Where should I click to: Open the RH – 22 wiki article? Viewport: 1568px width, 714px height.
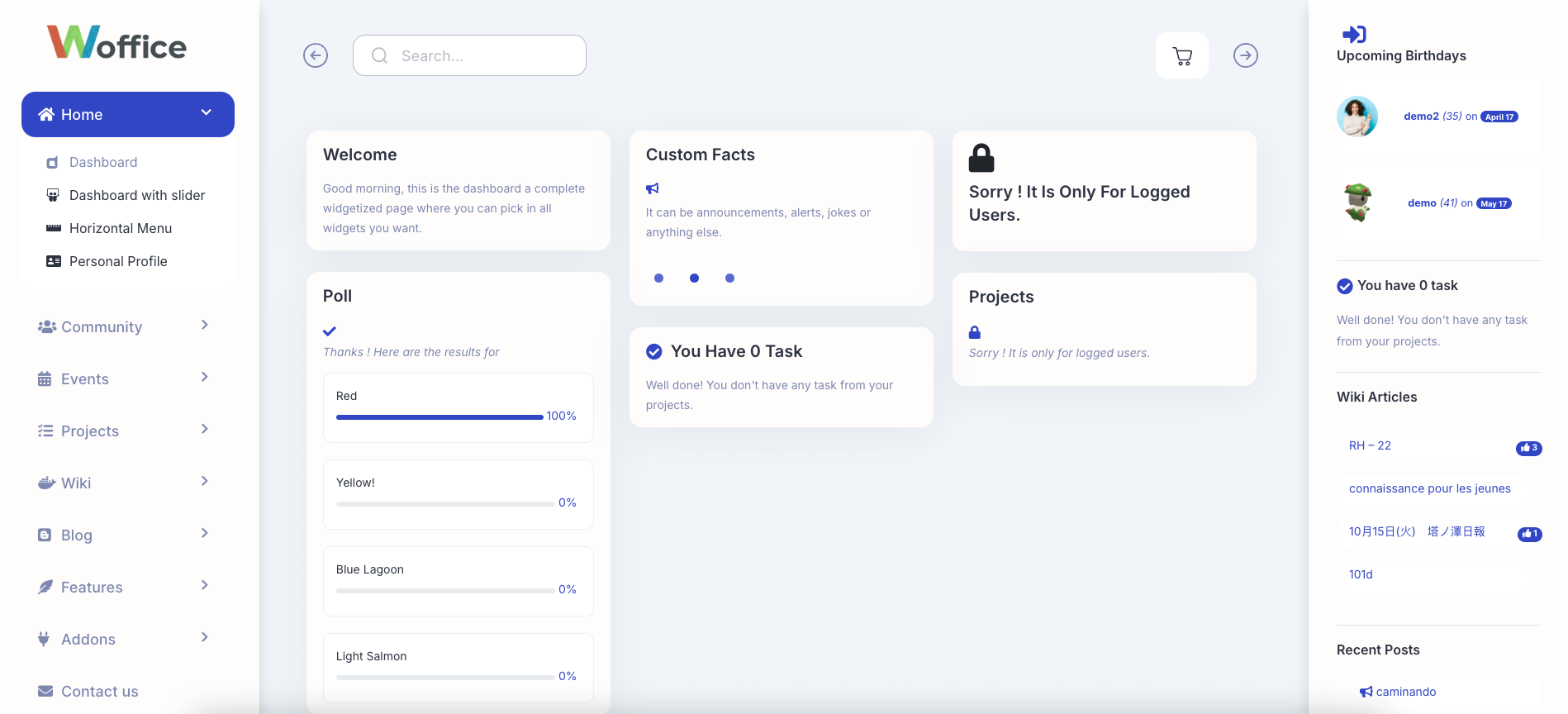(x=1370, y=445)
